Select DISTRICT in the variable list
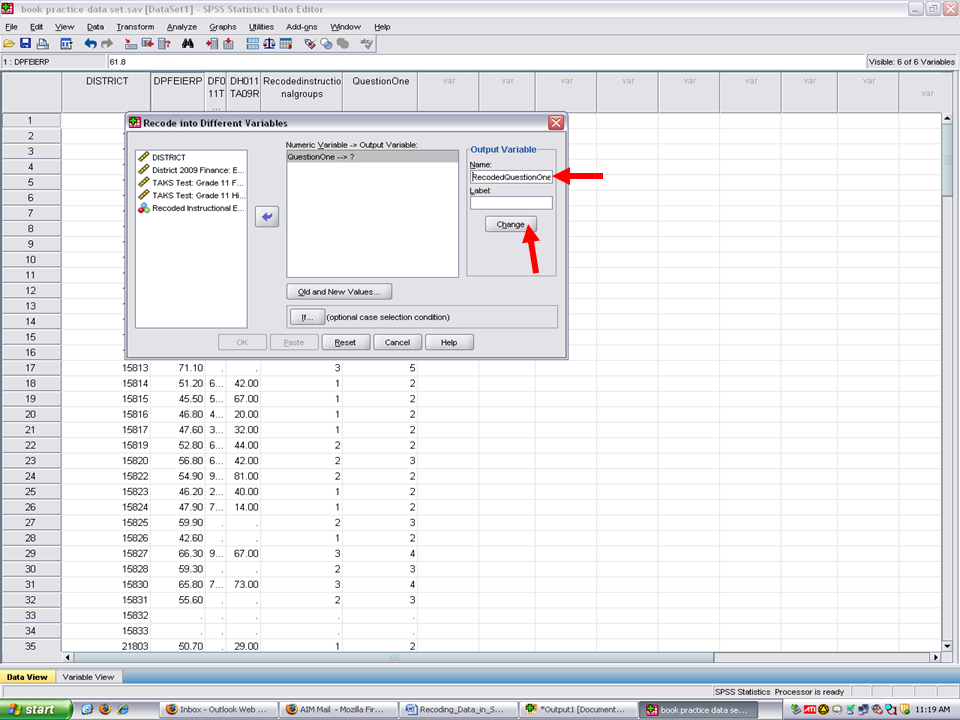 point(168,157)
